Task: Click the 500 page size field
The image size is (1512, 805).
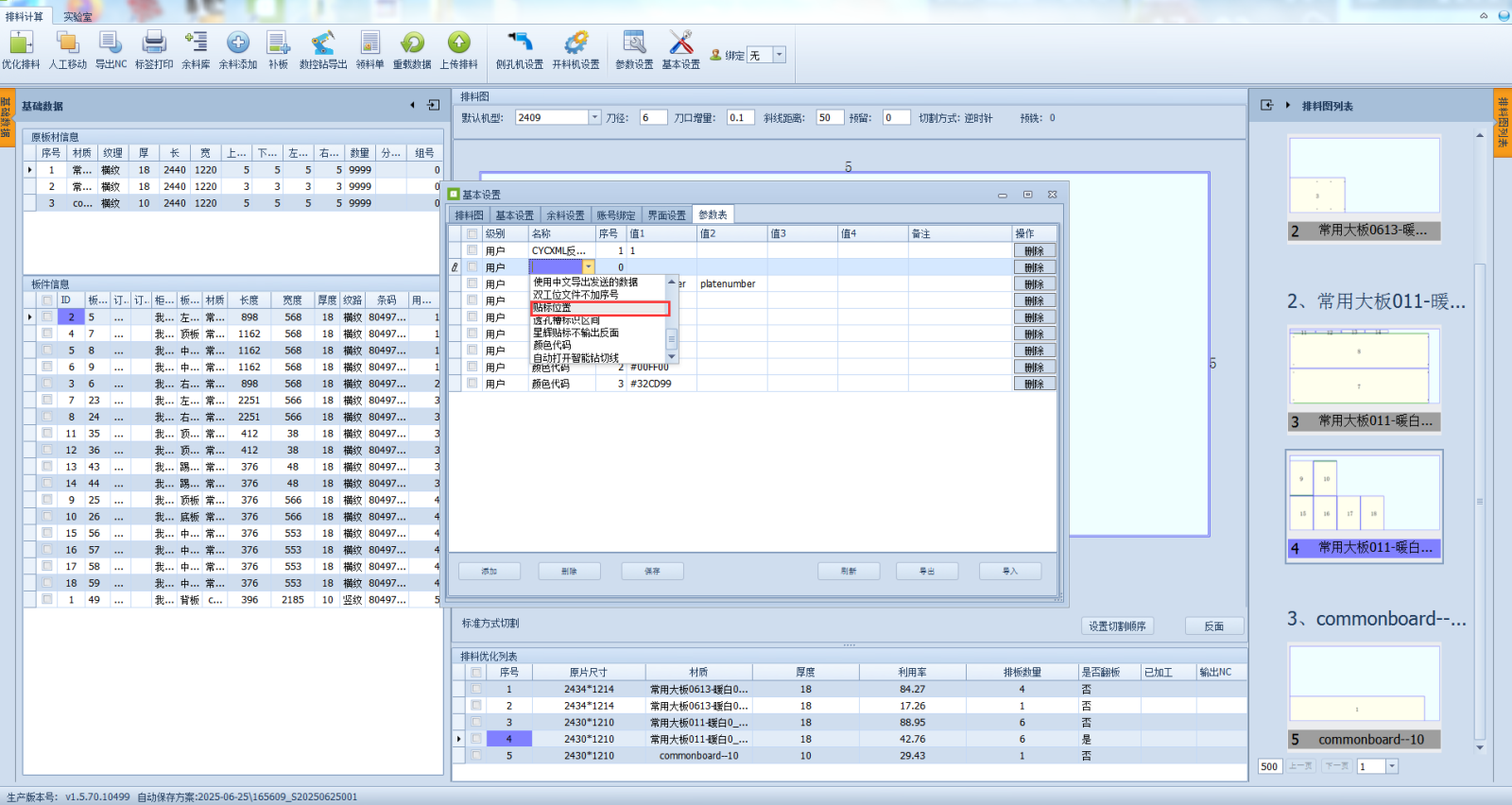Action: (1269, 766)
